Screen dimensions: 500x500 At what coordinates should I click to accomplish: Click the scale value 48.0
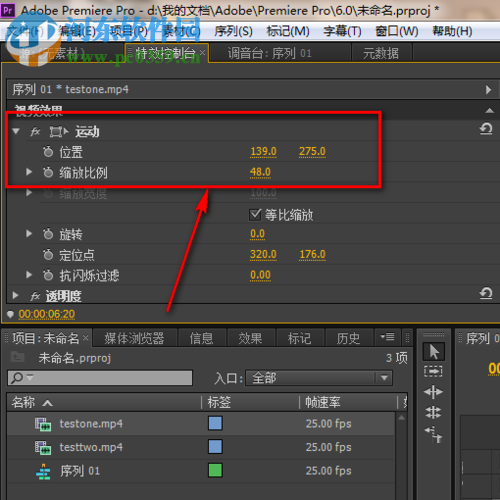coord(260,172)
